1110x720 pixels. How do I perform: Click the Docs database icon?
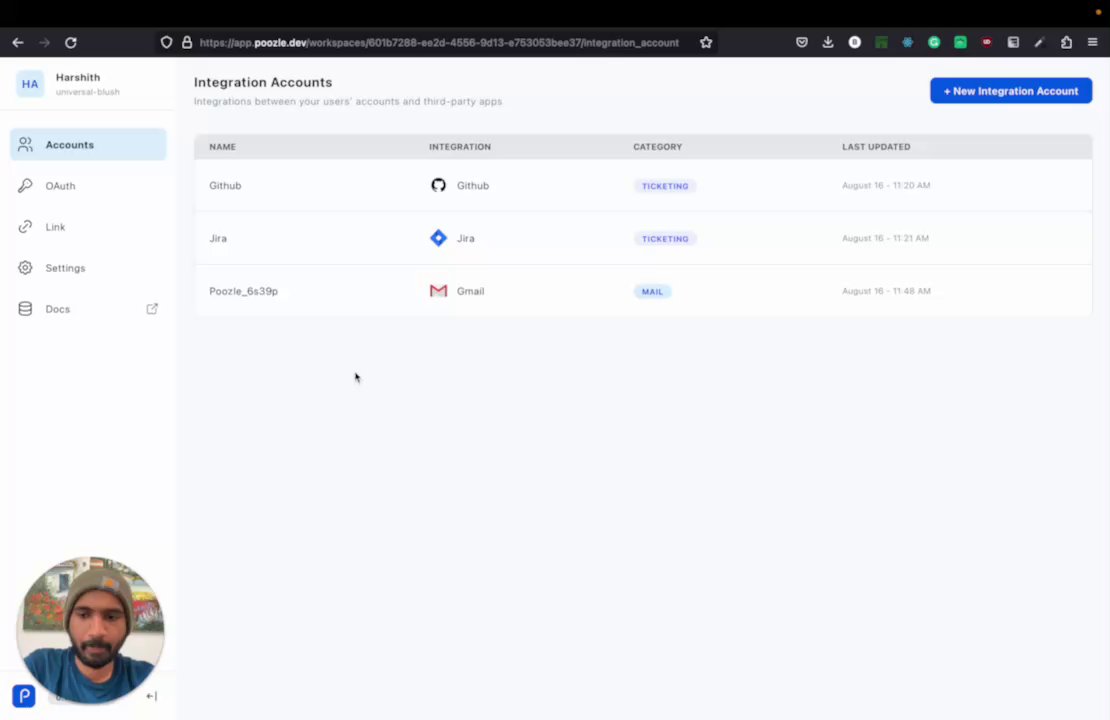25,309
